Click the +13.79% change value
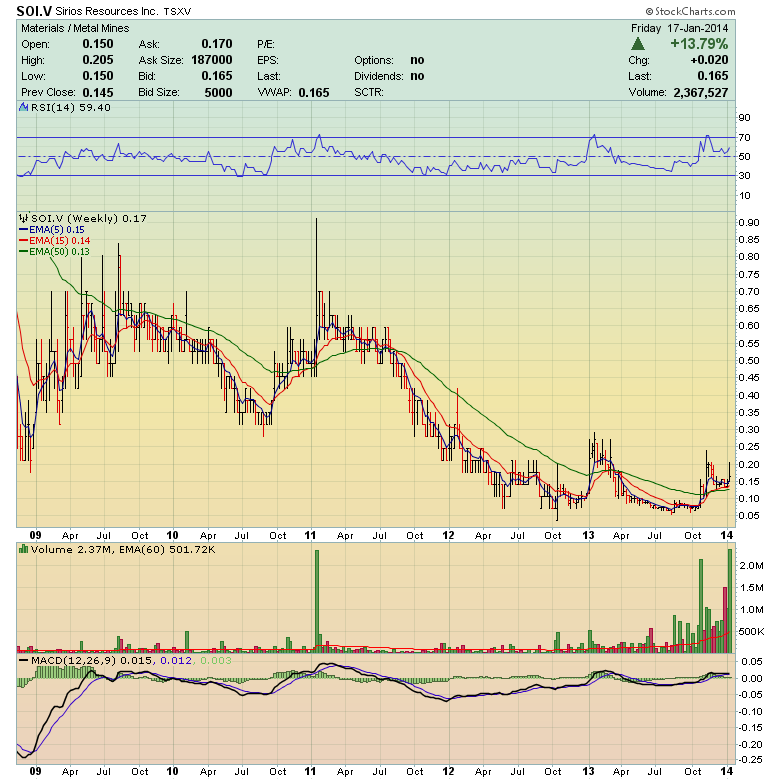 pos(699,44)
